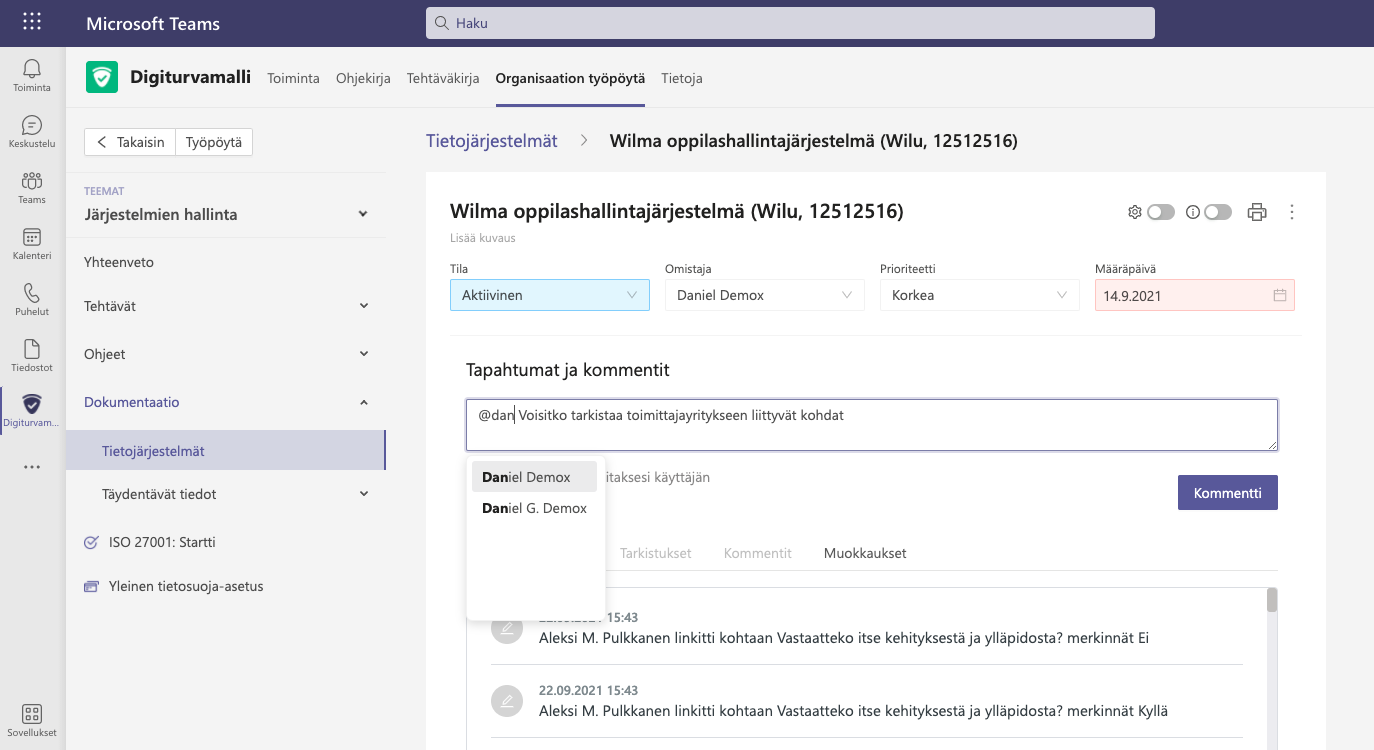Open the app launcher grid icon
Image resolution: width=1374 pixels, height=750 pixels.
(32, 22)
